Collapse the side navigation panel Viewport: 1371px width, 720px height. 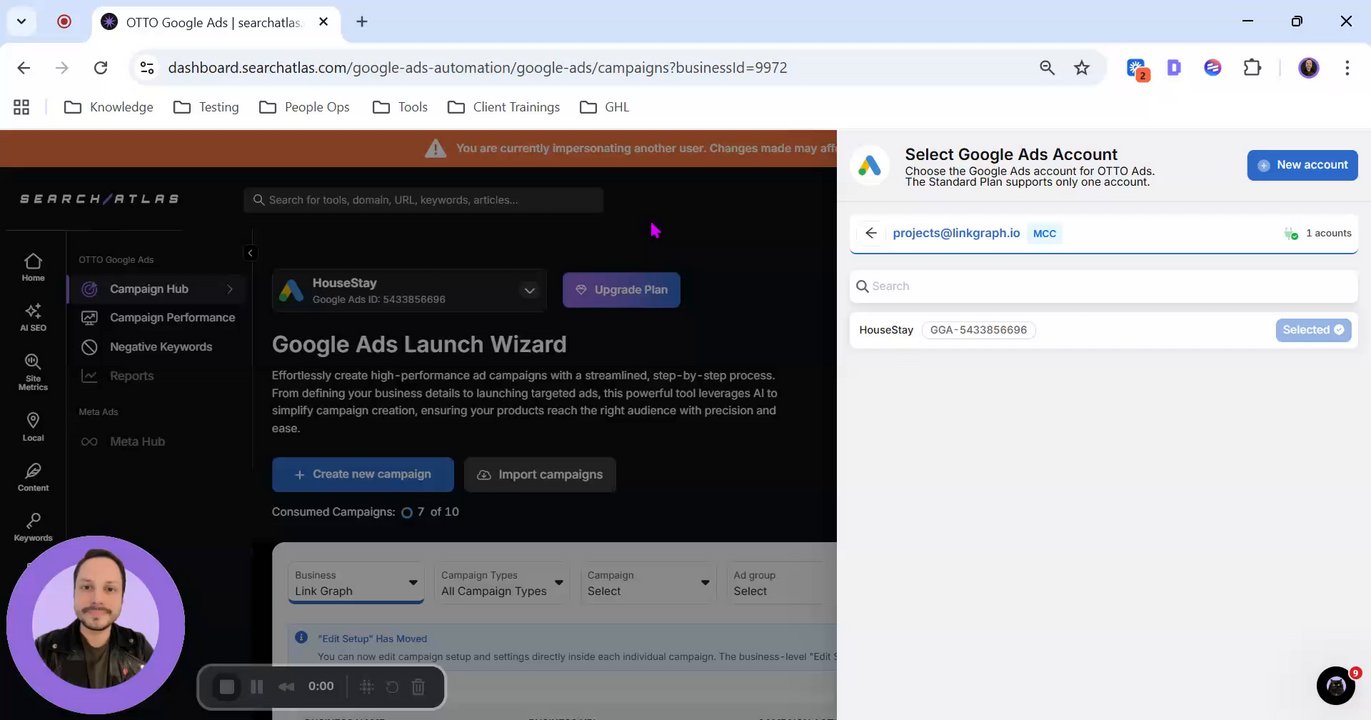250,253
